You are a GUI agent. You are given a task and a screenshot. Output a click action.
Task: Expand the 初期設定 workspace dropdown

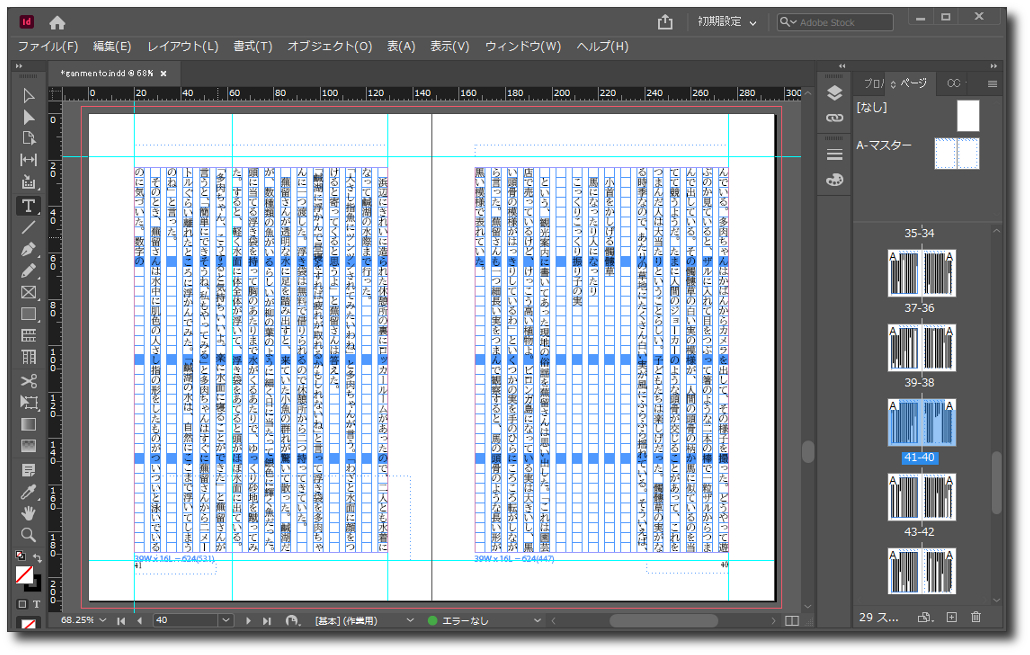coord(752,22)
